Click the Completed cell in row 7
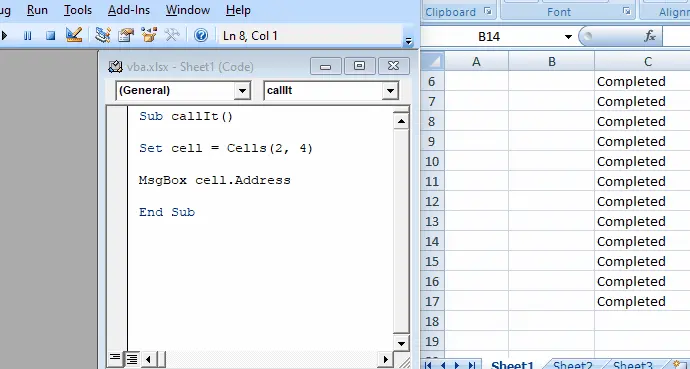 pos(642,102)
